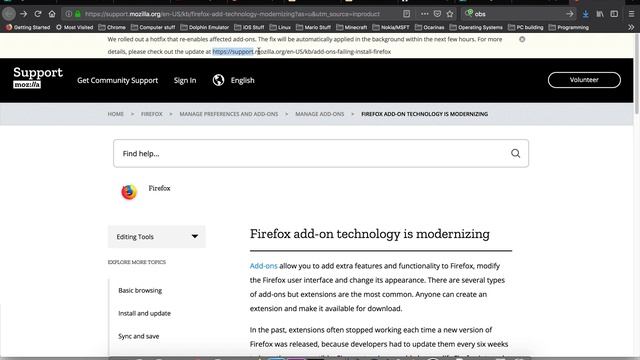Bookmark this page with the star

coord(450,14)
